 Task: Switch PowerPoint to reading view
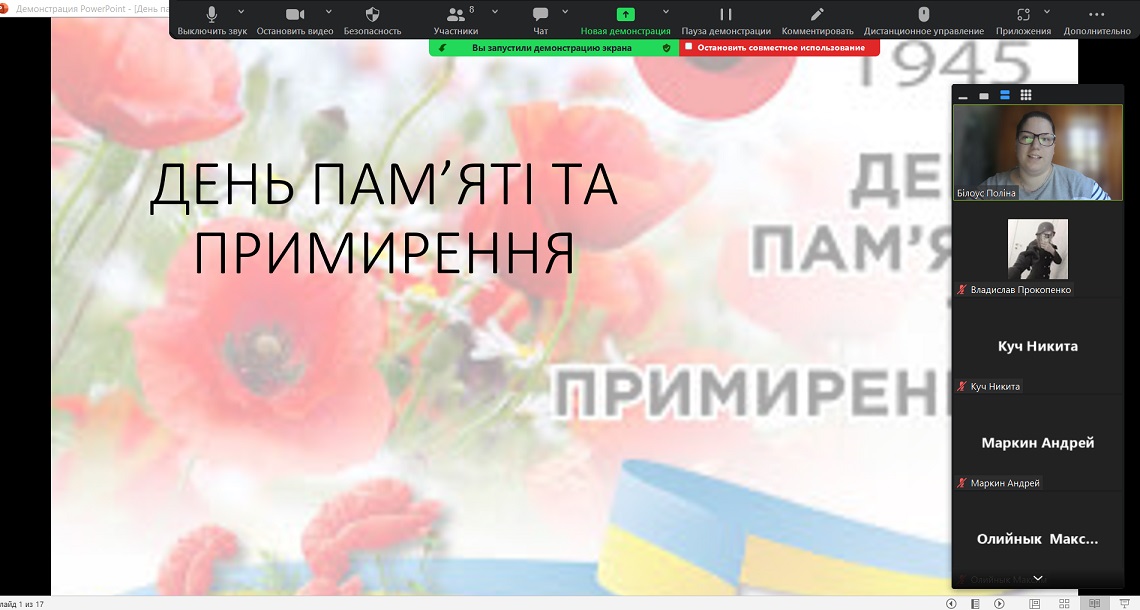1094,603
